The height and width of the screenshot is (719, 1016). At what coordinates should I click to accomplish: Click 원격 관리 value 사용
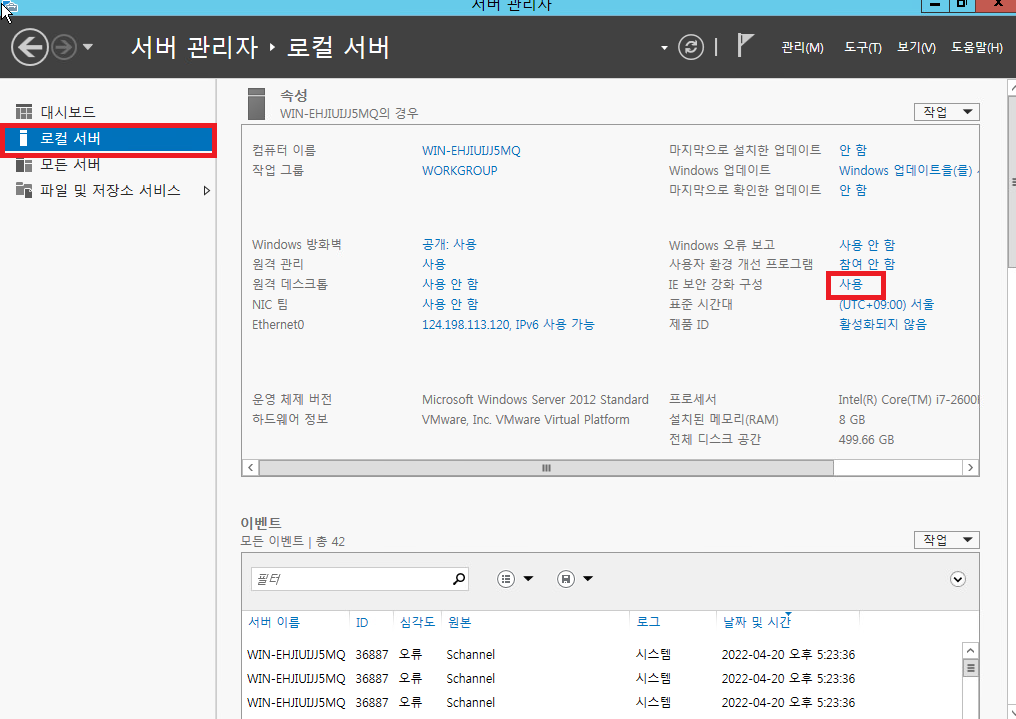pyautogui.click(x=433, y=264)
